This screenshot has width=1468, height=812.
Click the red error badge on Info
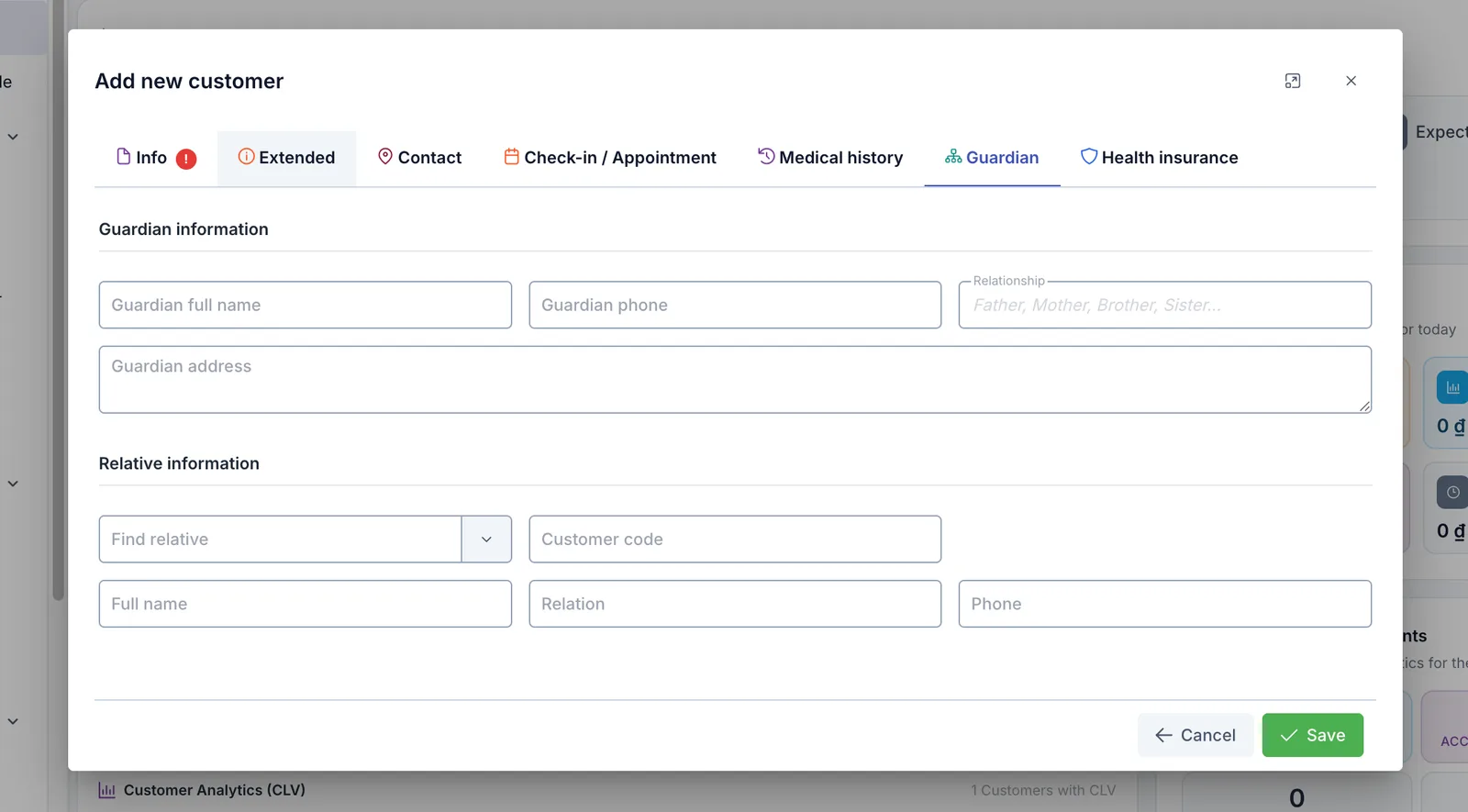[x=186, y=159]
